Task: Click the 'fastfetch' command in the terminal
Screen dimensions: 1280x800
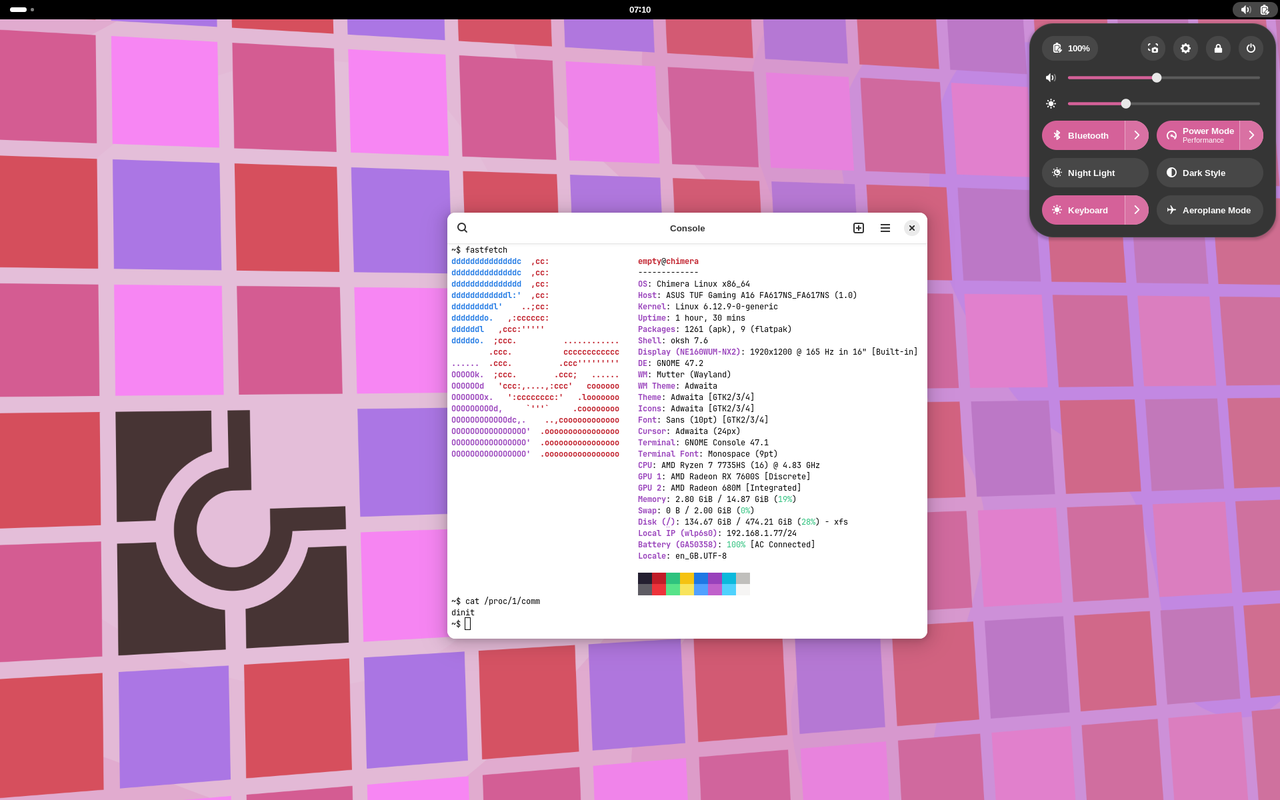Action: point(486,250)
